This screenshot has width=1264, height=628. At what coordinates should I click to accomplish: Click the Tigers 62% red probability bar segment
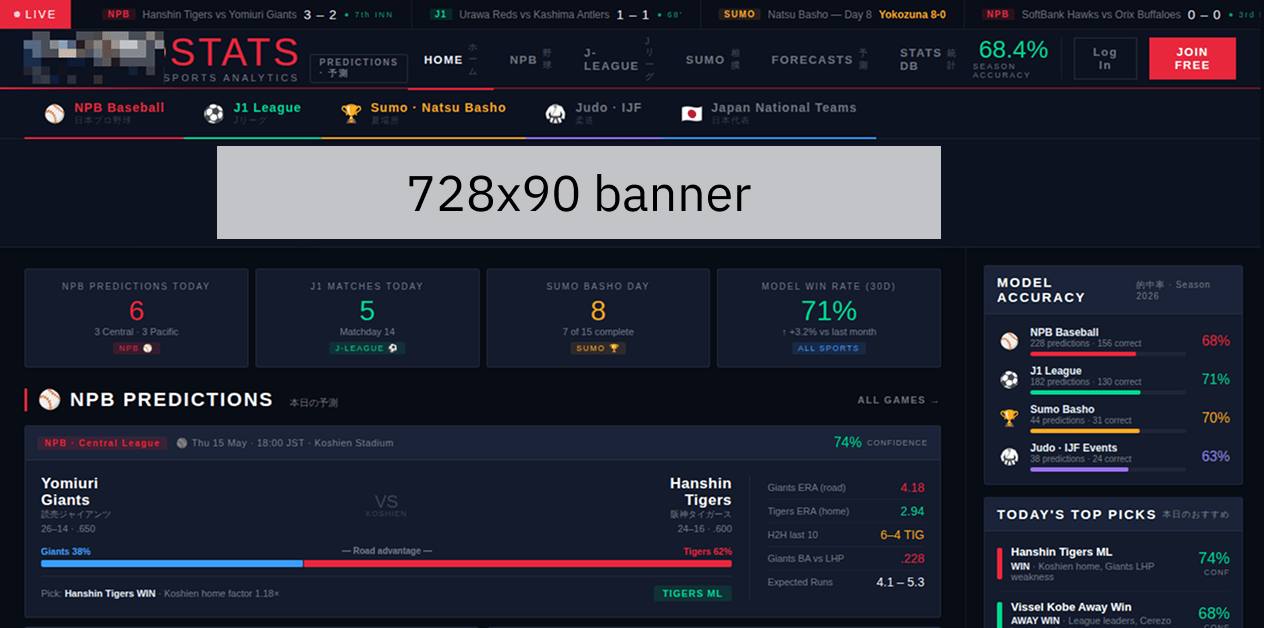pos(517,564)
